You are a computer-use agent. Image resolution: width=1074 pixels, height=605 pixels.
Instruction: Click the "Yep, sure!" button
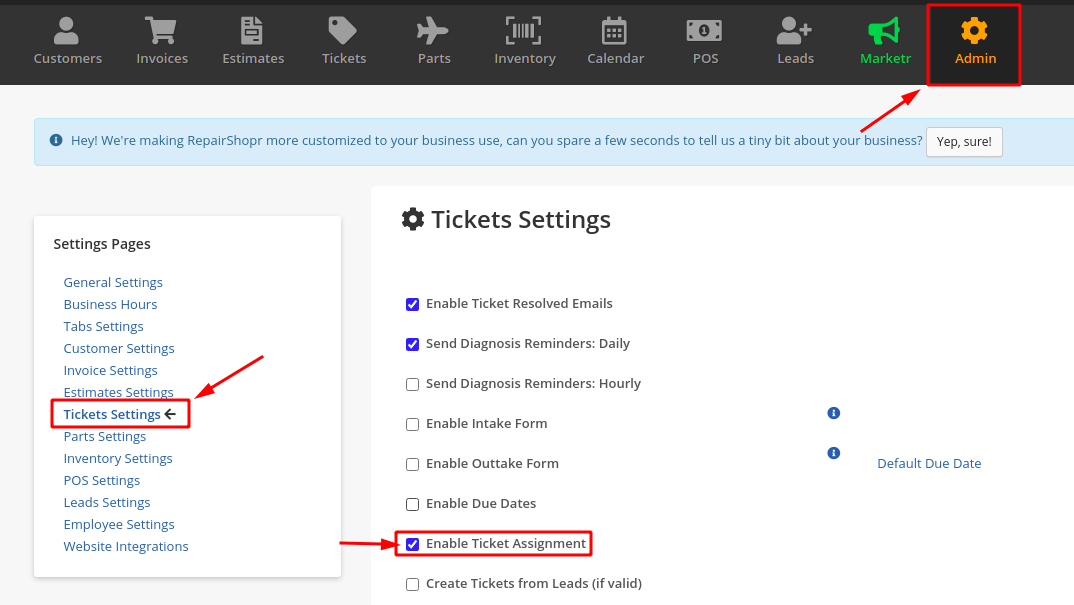click(964, 142)
